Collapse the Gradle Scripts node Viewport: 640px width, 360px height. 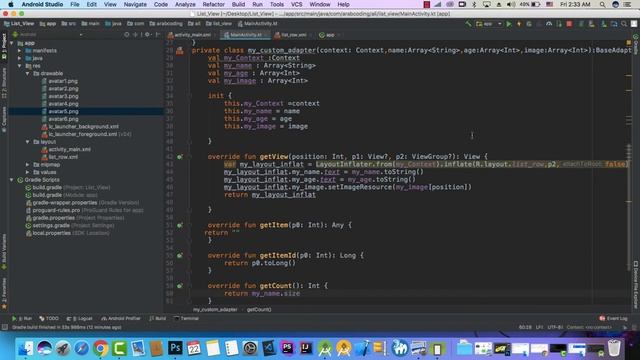(12, 180)
